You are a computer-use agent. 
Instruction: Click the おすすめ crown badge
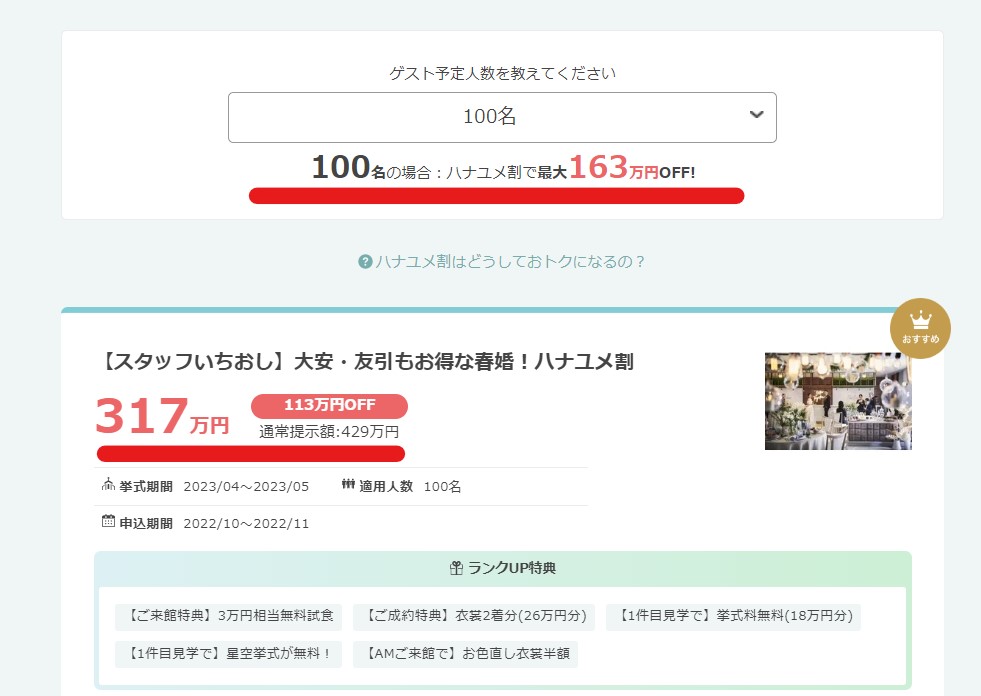[x=920, y=328]
